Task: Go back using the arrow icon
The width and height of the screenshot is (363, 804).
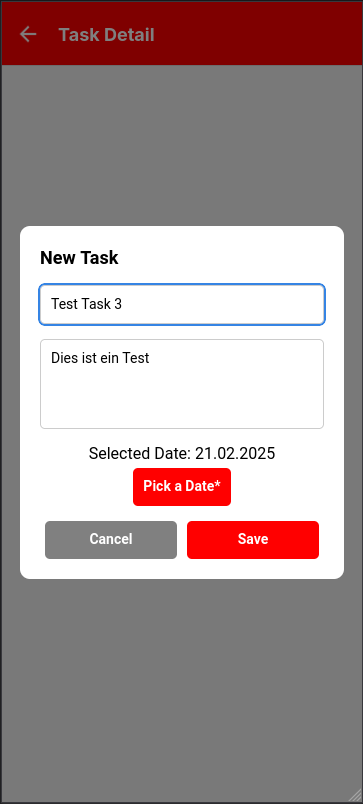Action: pos(28,34)
